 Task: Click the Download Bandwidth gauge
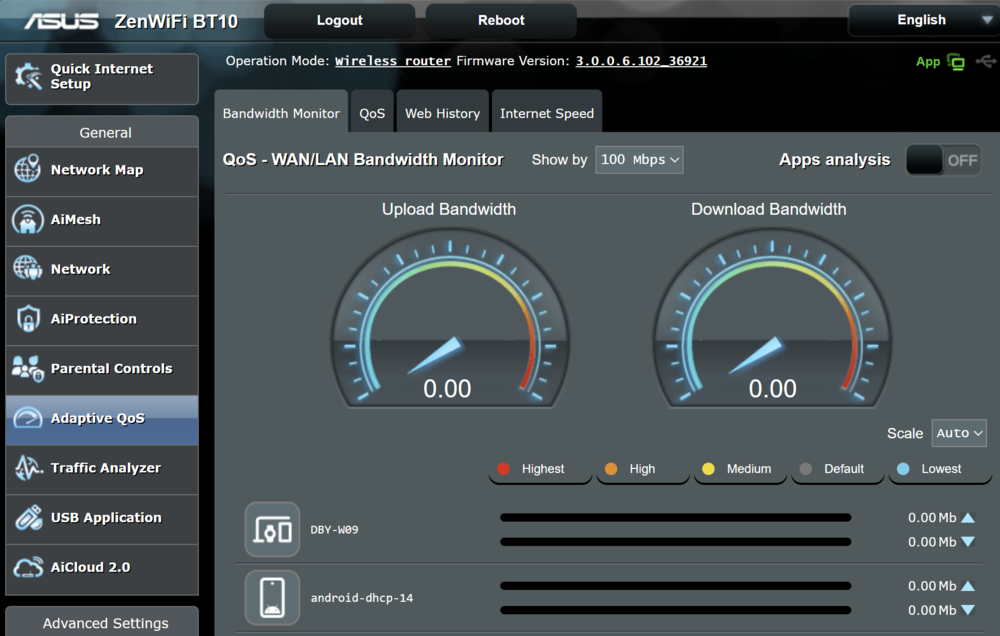[772, 319]
